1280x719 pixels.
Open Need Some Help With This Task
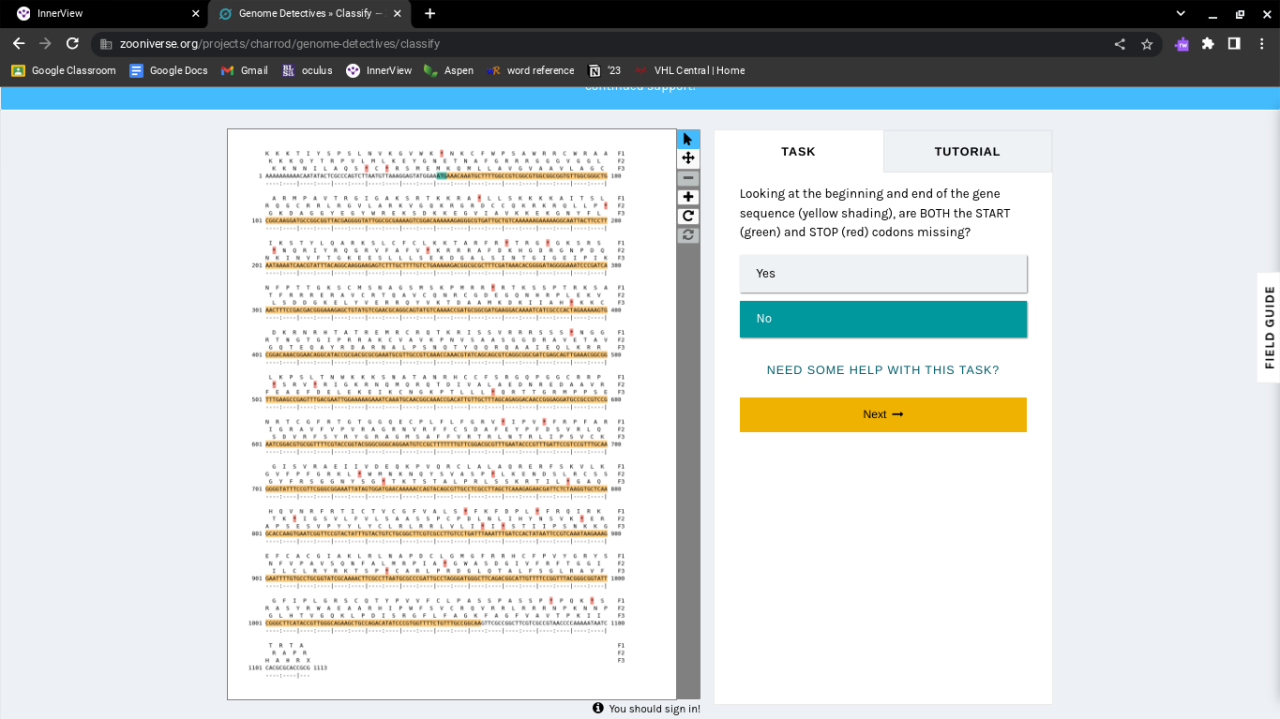point(883,370)
